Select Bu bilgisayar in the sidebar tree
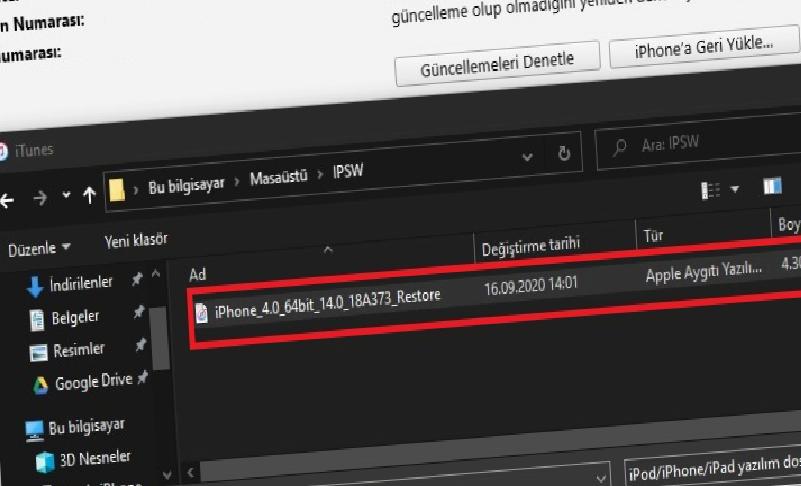Image resolution: width=801 pixels, height=486 pixels. click(x=86, y=426)
